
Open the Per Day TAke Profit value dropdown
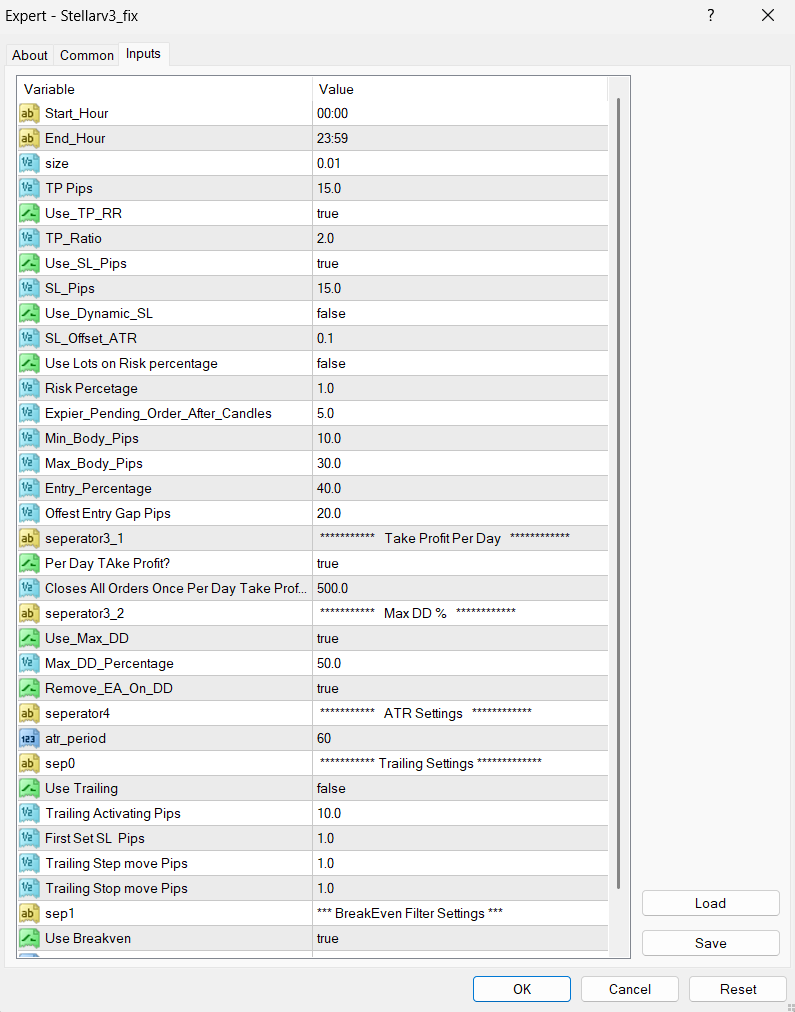[x=460, y=564]
